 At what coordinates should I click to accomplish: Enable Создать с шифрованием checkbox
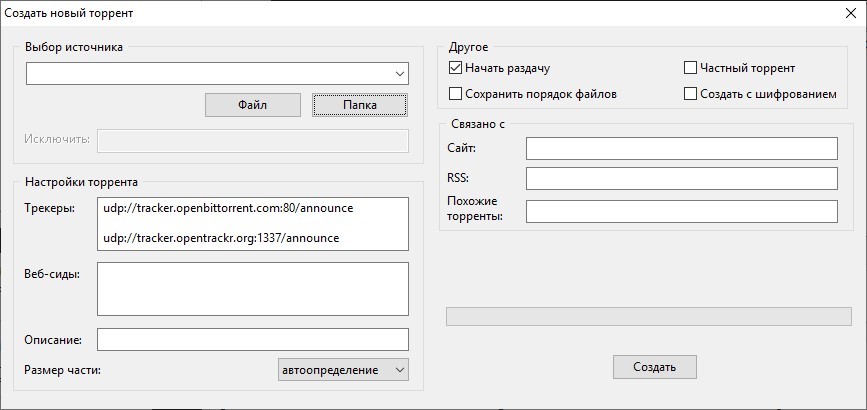click(x=690, y=94)
